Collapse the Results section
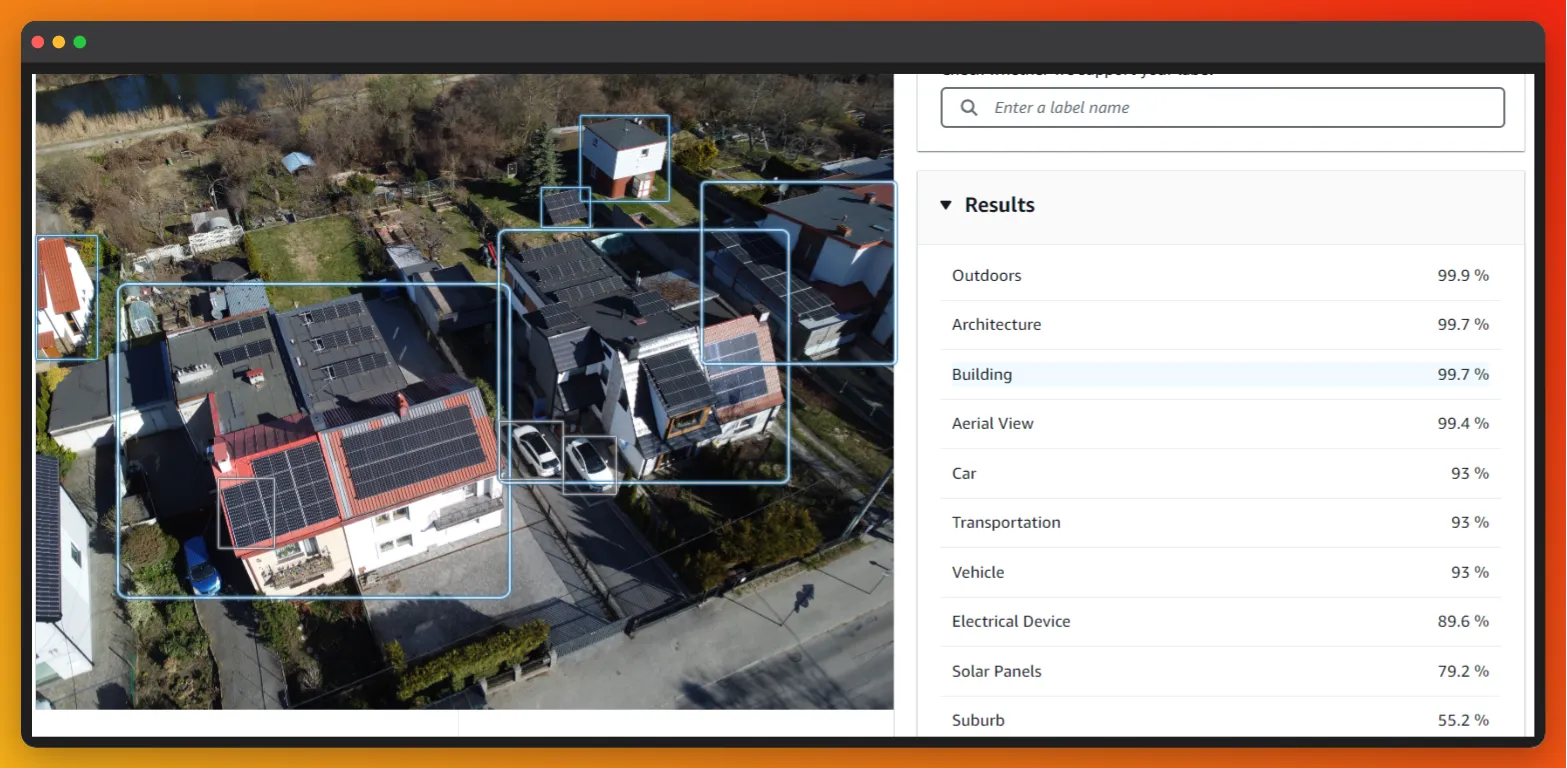 pos(945,204)
